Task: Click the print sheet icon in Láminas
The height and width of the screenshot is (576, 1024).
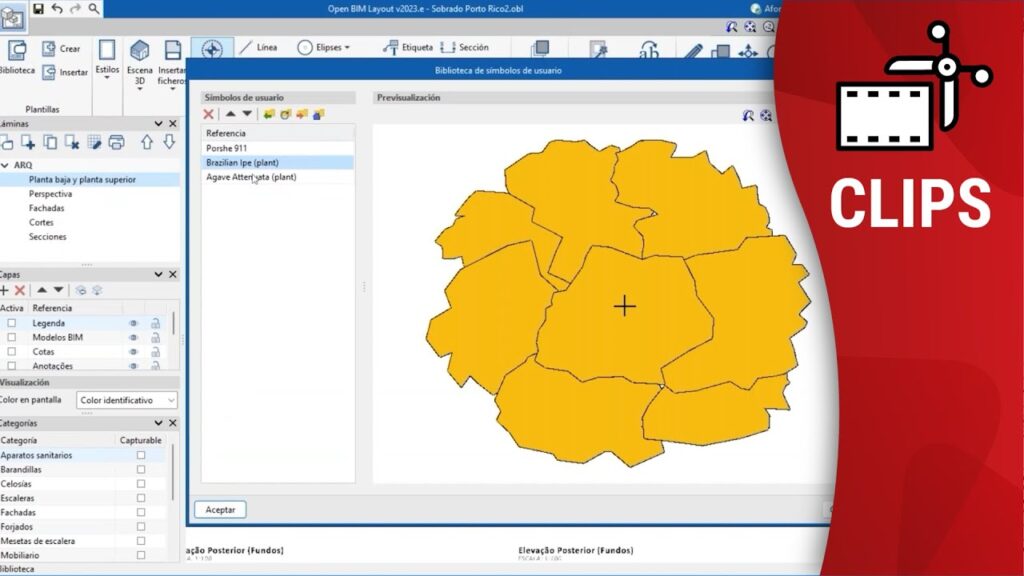Action: click(x=116, y=142)
